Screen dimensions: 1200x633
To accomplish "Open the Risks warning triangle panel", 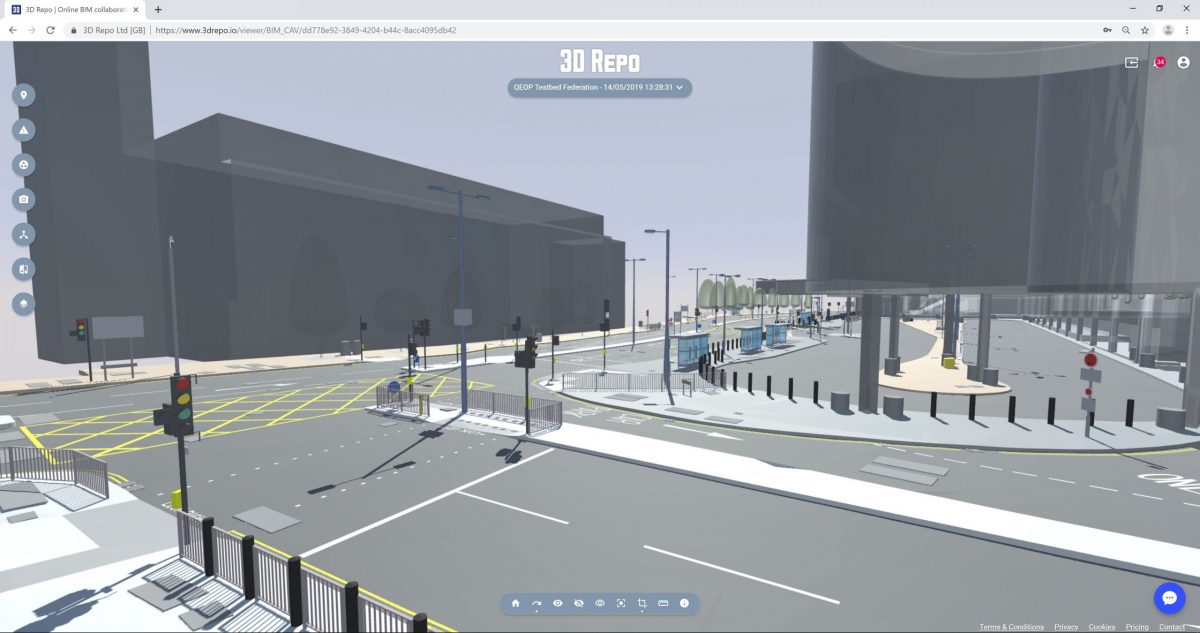I will pyautogui.click(x=24, y=130).
